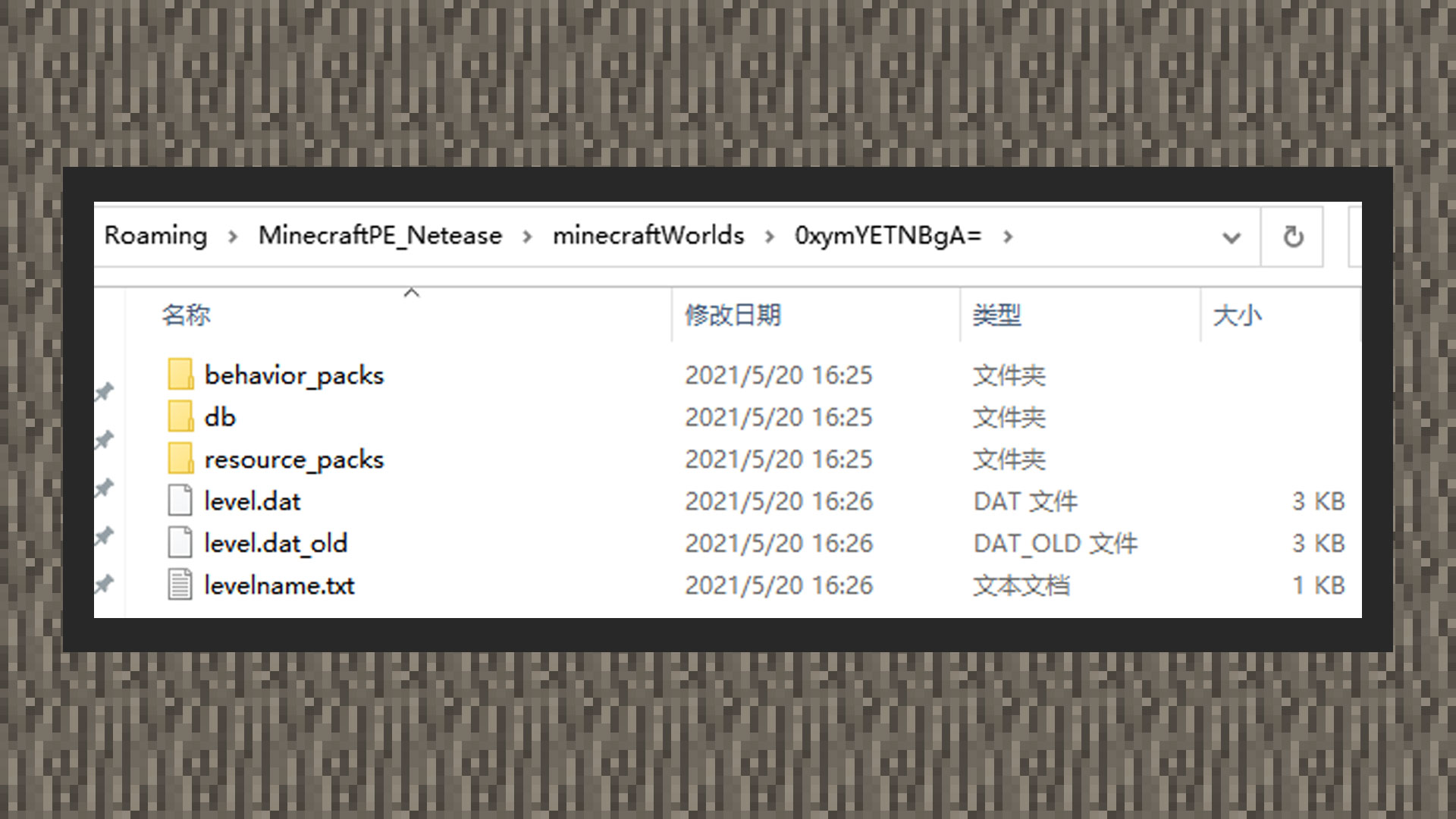Go to MinecraftPE_Netease in address bar
This screenshot has height=819, width=1456.
380,236
